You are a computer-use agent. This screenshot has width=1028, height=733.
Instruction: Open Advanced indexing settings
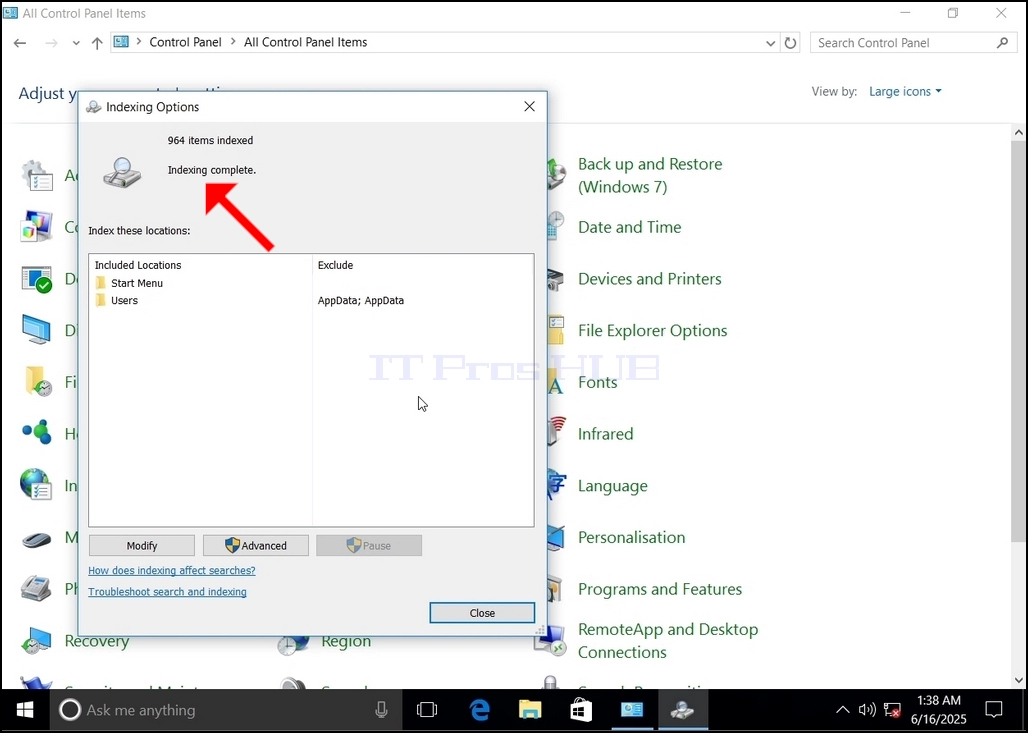tap(256, 545)
